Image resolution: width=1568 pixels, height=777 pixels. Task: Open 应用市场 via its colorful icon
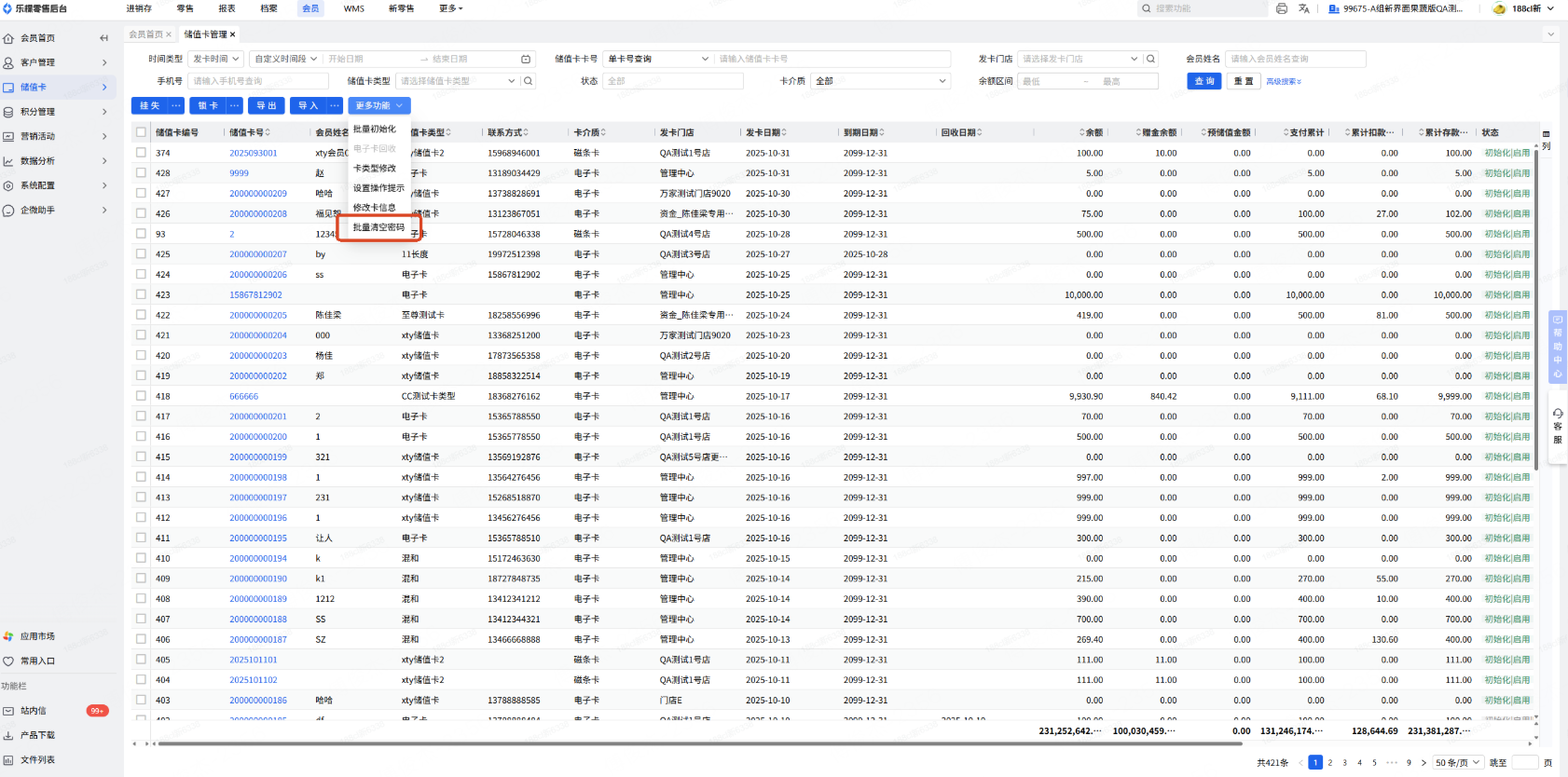coord(8,636)
